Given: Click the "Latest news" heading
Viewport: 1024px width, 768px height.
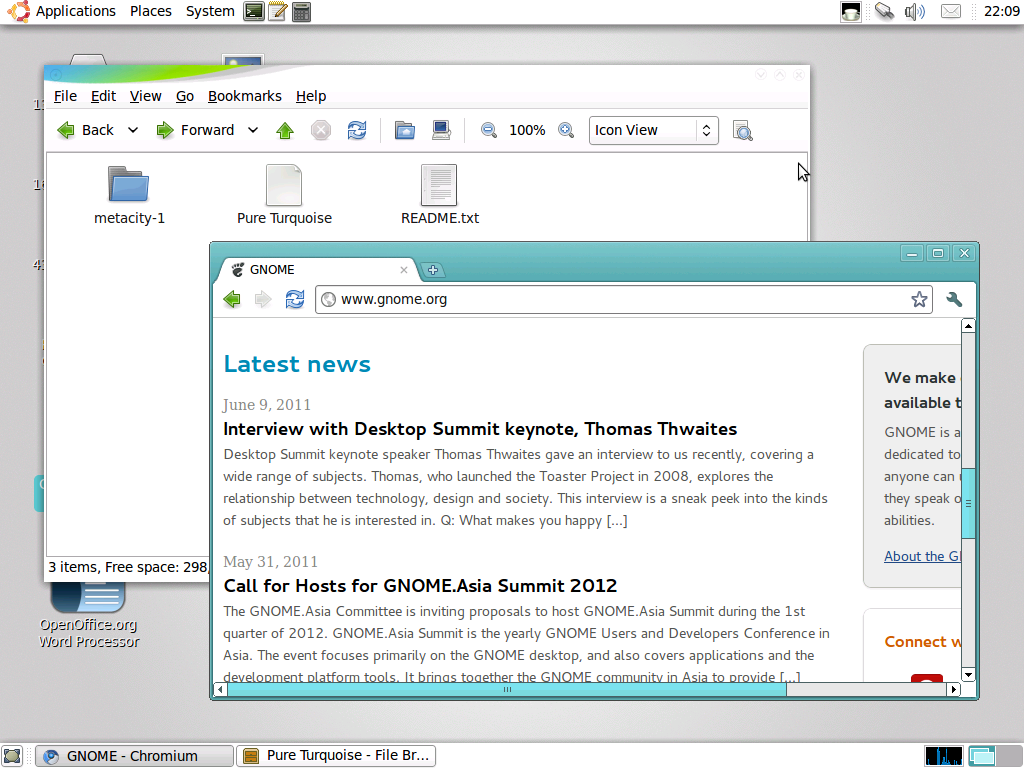Looking at the screenshot, I should coord(297,364).
